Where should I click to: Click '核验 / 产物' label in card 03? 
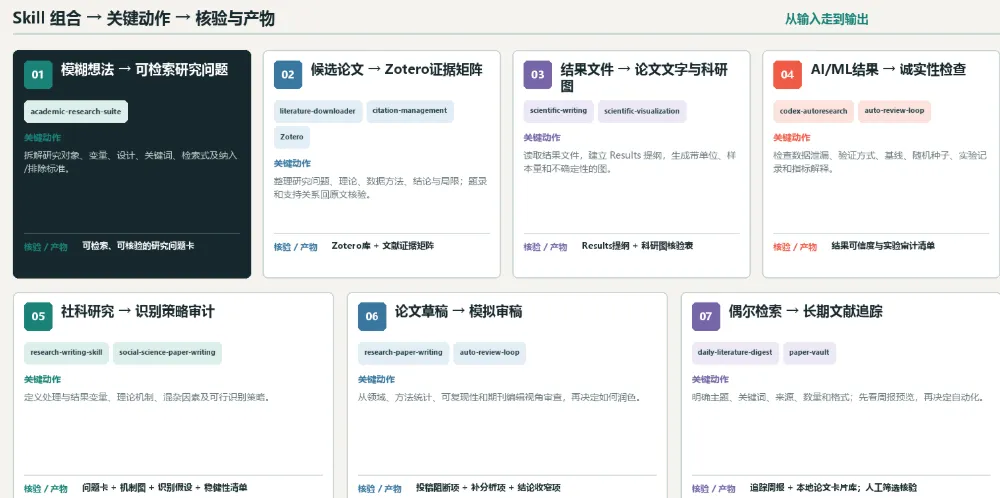pyautogui.click(x=545, y=247)
